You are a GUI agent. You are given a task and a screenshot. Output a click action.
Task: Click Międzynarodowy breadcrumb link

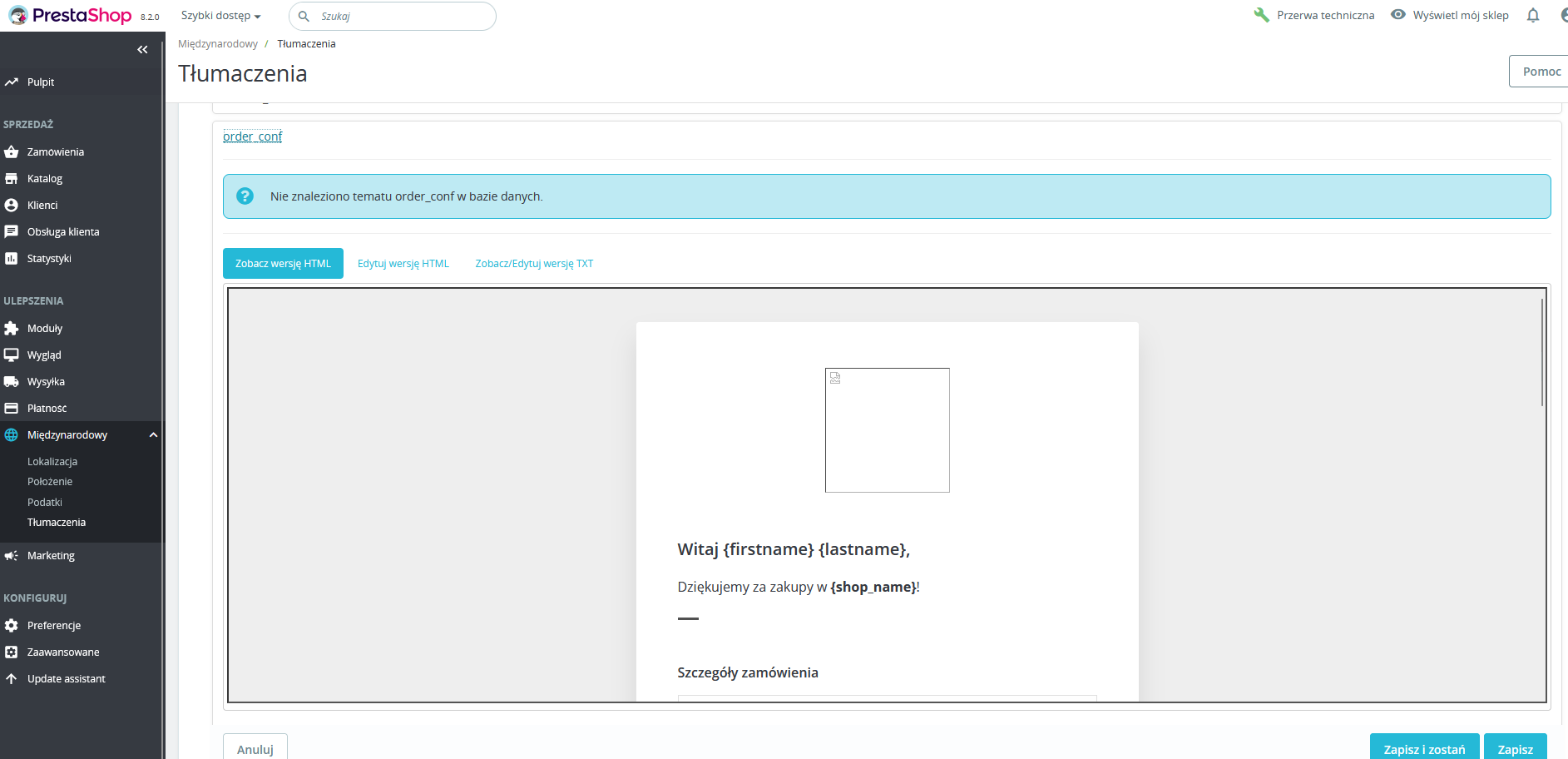point(218,44)
